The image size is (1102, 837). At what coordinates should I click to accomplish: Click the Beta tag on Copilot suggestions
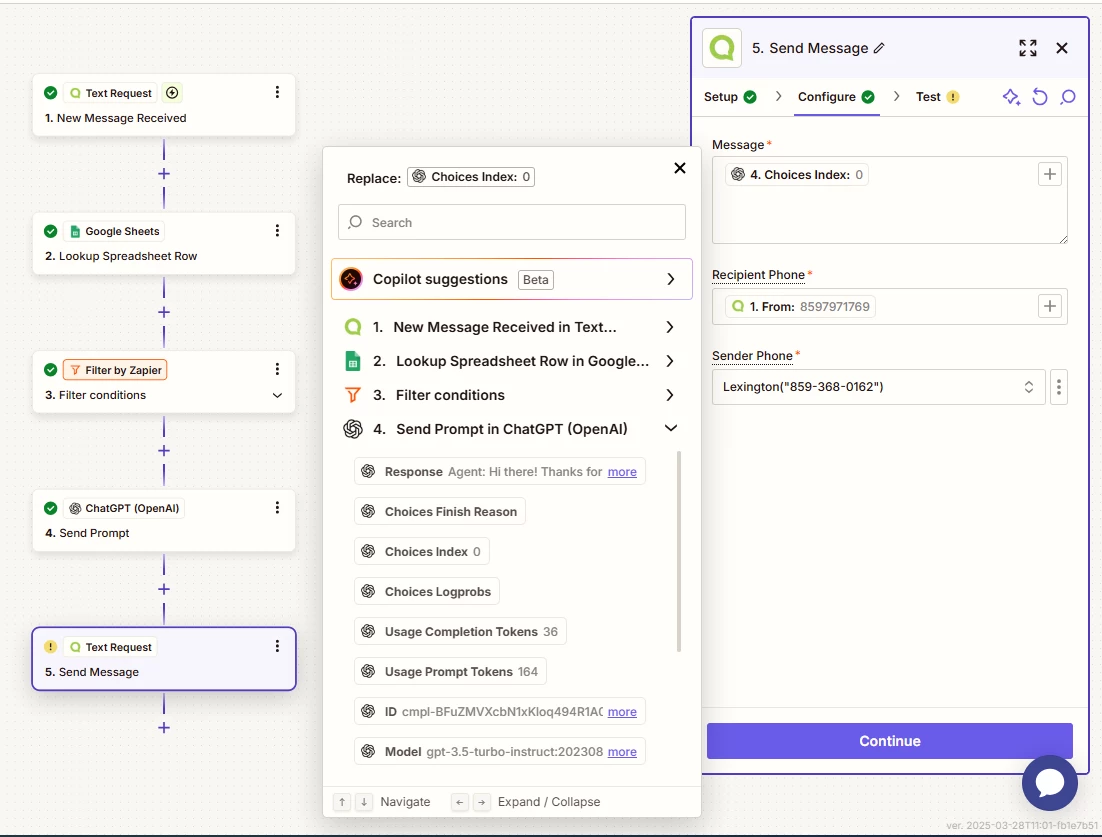pos(536,280)
